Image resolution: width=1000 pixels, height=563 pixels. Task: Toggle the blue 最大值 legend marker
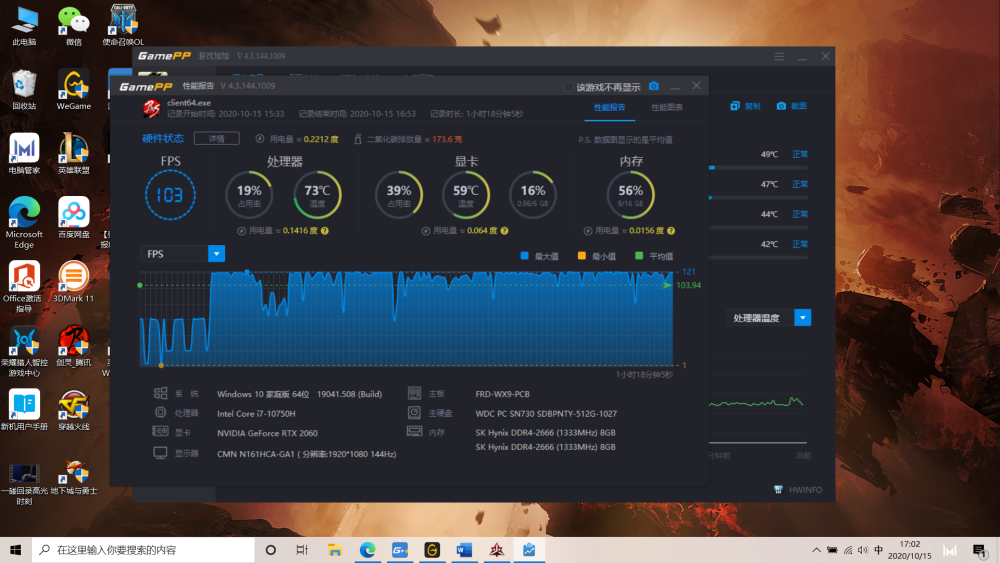pyautogui.click(x=524, y=256)
